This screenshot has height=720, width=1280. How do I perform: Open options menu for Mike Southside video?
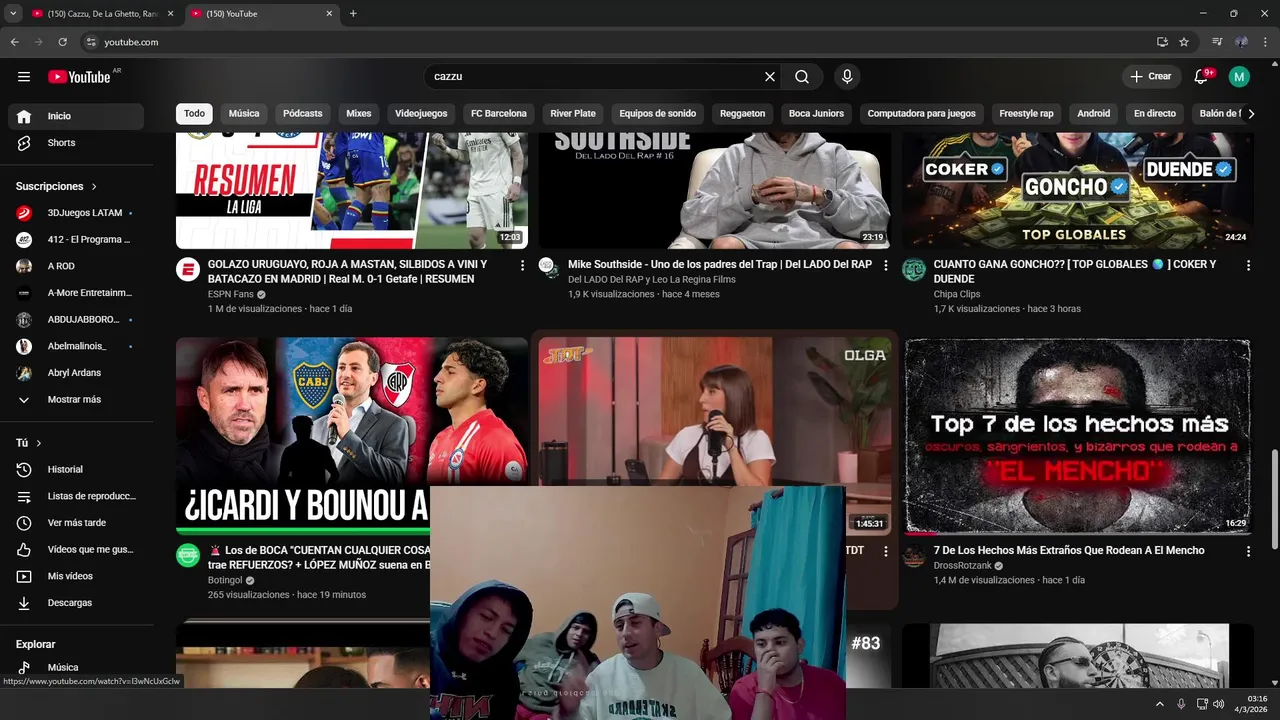[x=885, y=265]
